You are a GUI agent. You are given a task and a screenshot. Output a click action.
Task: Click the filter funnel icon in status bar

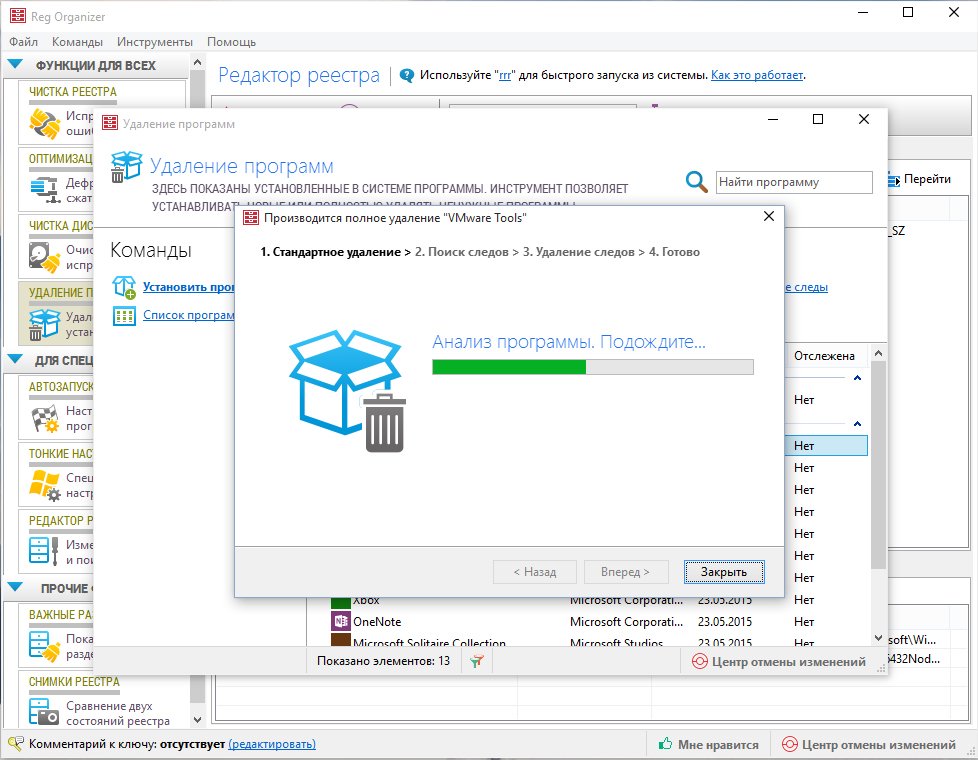point(477,661)
